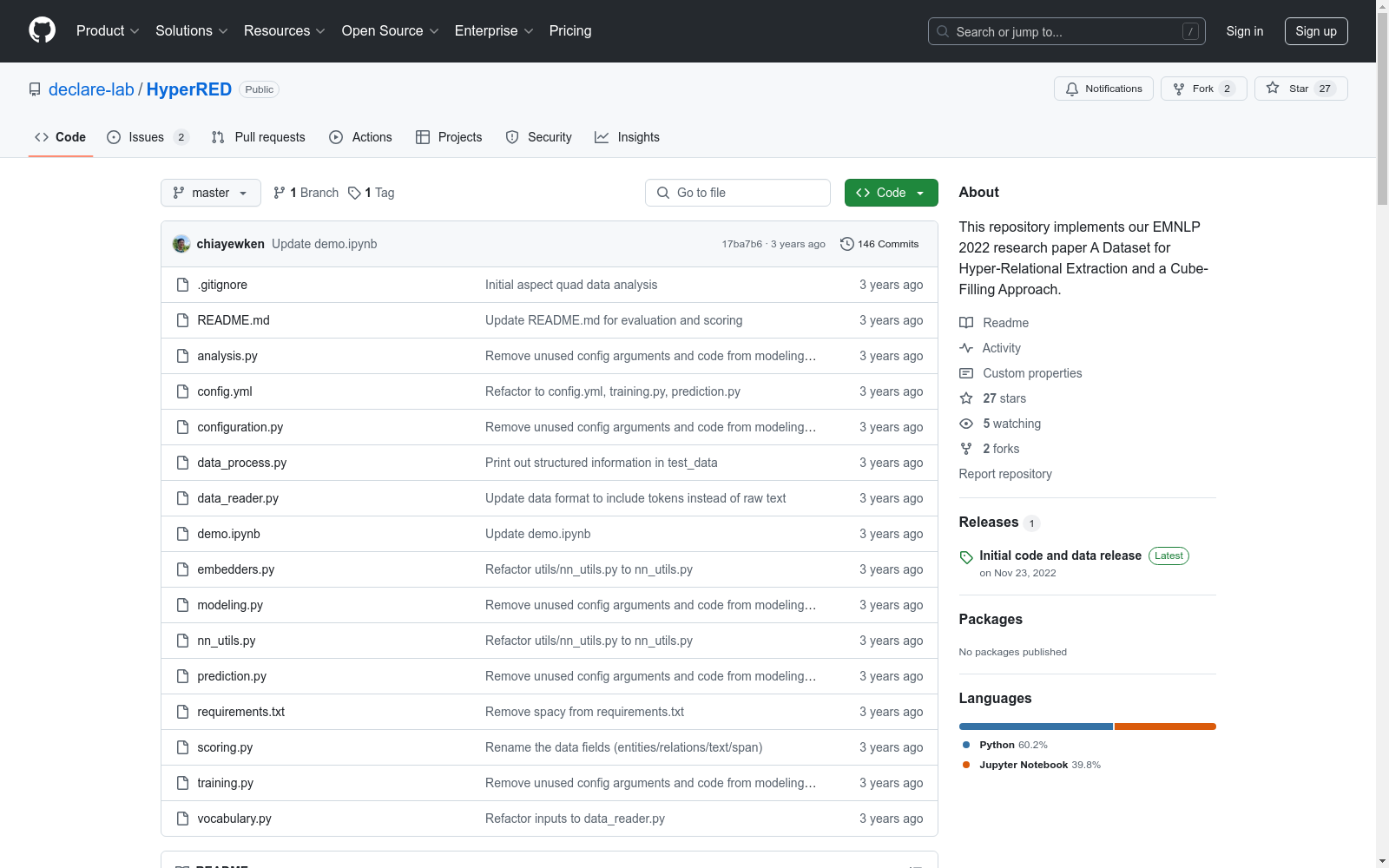Click the file icon for .gitignore

pos(182,285)
